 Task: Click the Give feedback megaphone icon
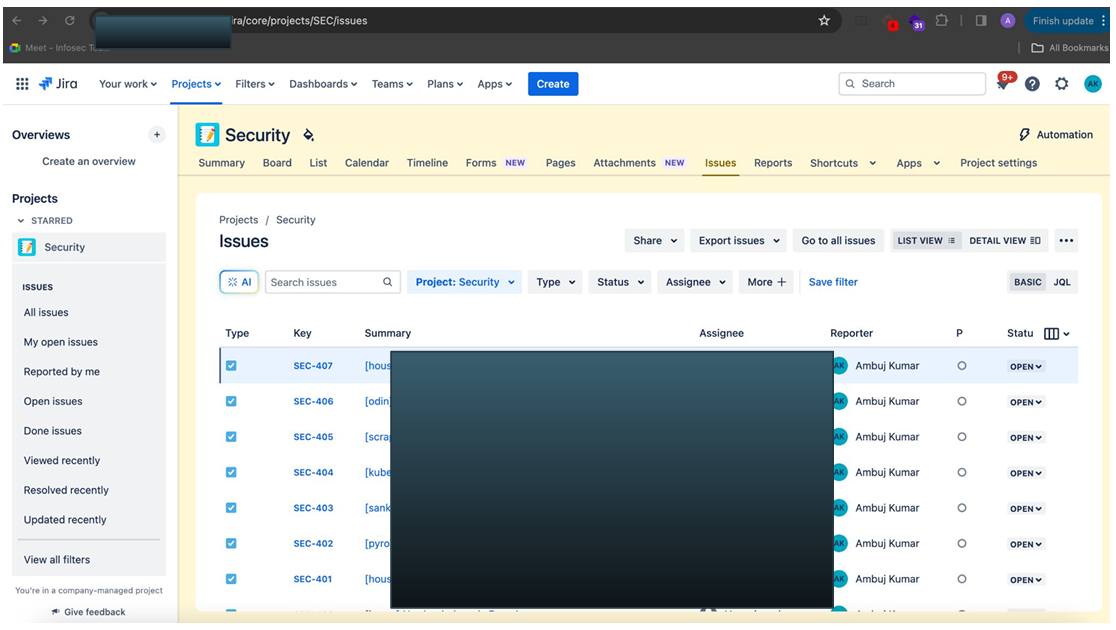click(x=56, y=612)
